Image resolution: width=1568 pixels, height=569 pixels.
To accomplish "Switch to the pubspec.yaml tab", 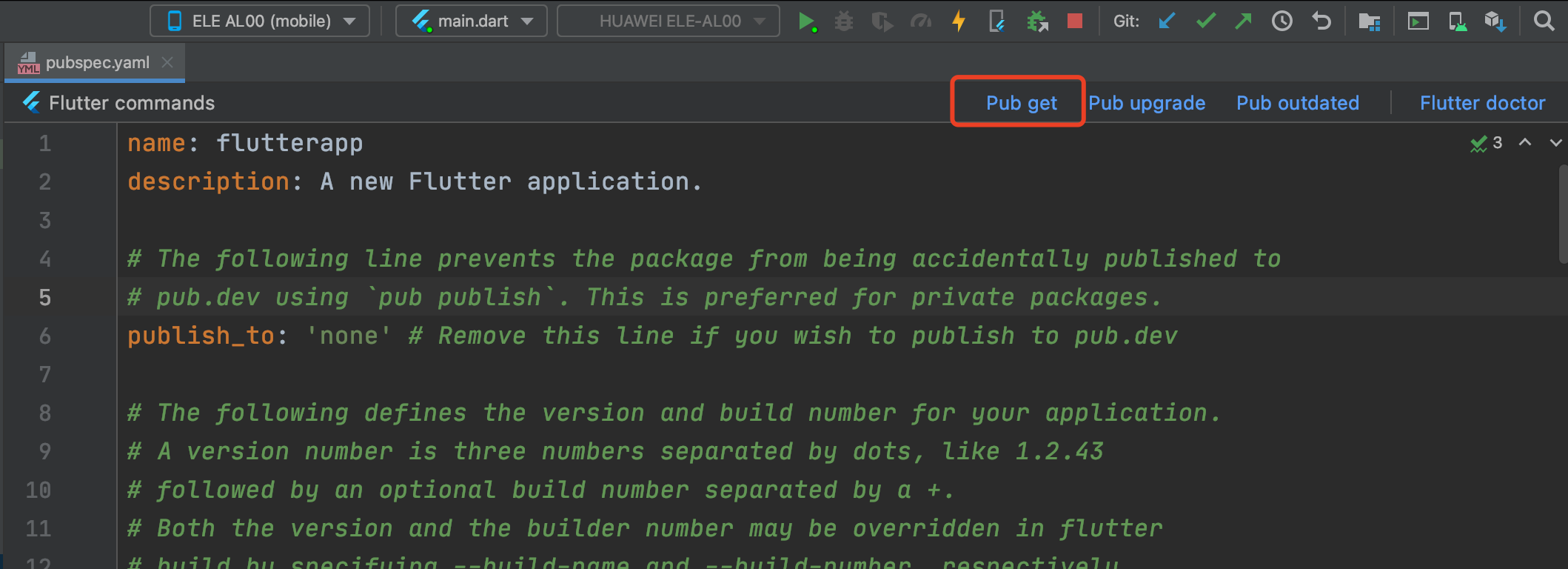I will (x=96, y=63).
